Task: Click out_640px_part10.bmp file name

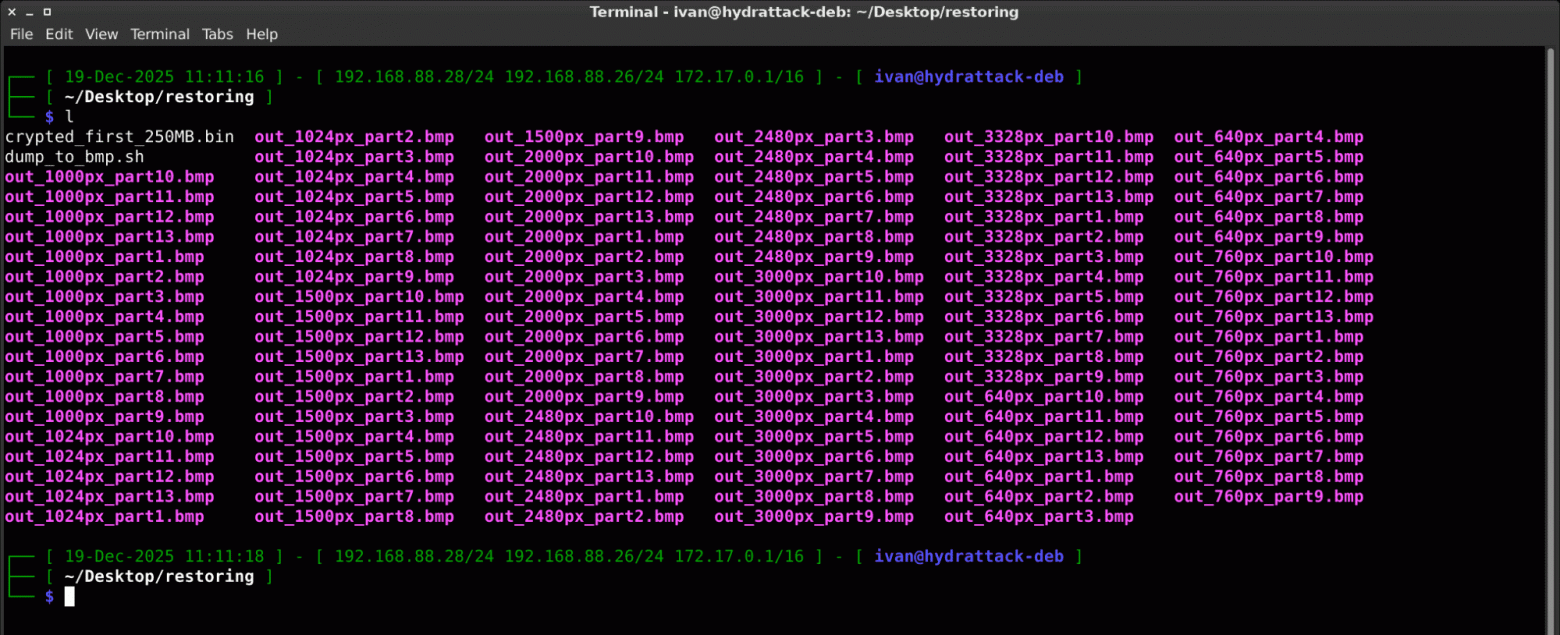Action: coord(1044,397)
